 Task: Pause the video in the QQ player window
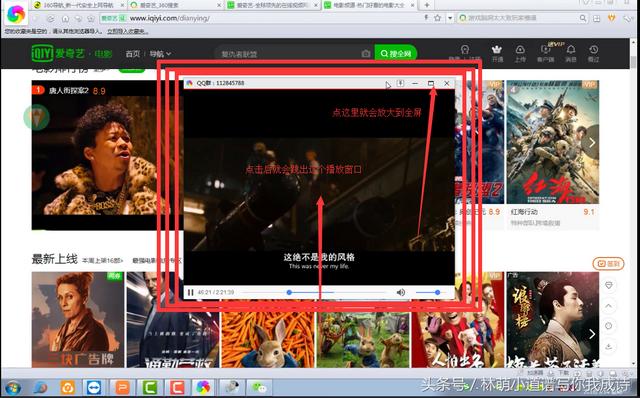(190, 292)
